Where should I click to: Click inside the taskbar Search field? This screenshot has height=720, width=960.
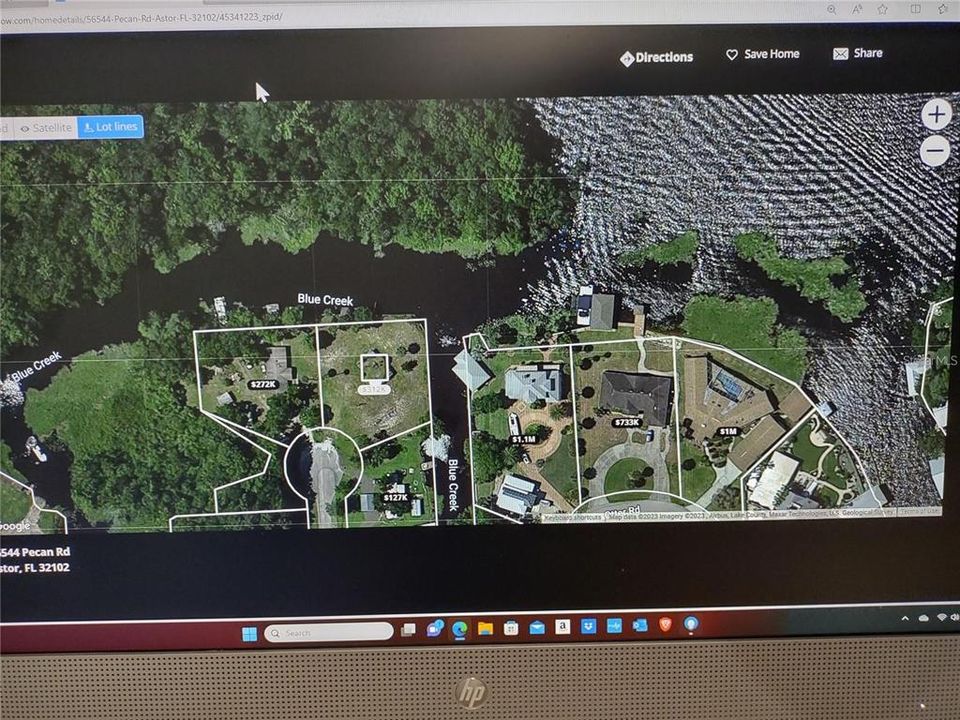coord(330,633)
